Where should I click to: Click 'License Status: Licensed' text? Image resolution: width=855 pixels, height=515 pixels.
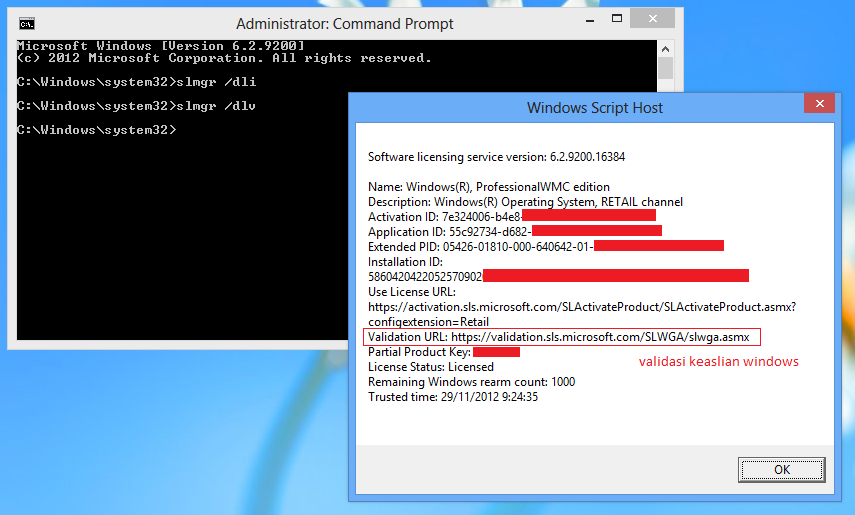(431, 367)
